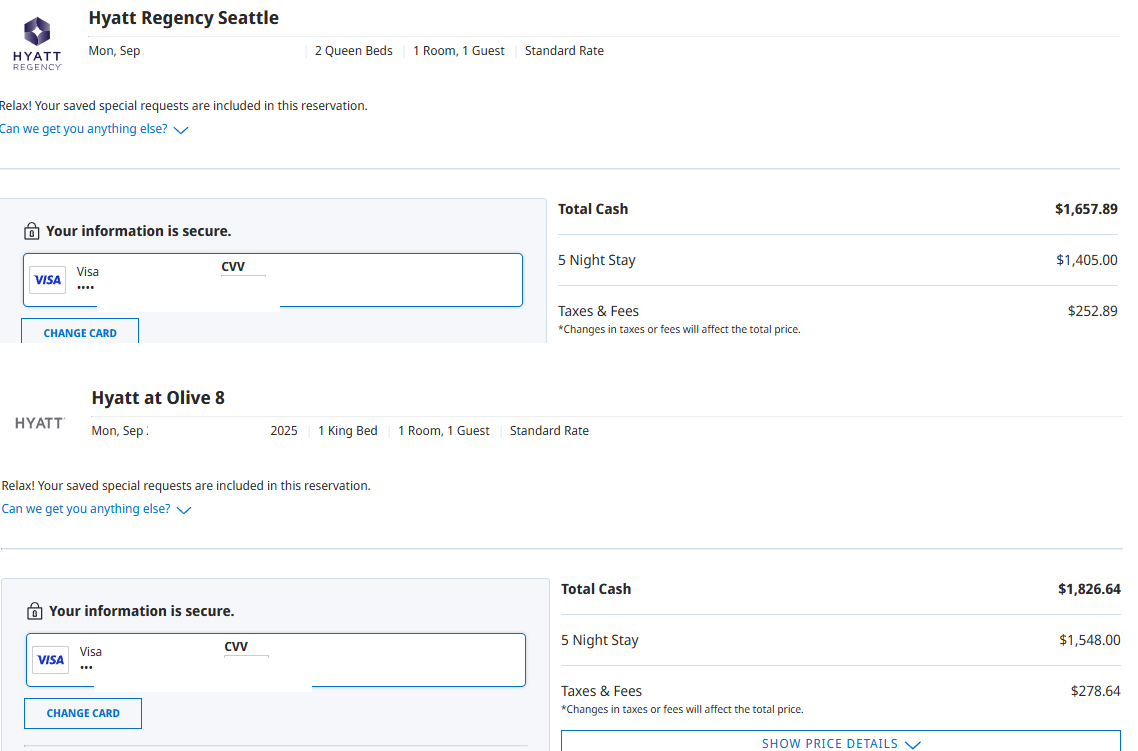Click the $1,405.00 five night stay price
This screenshot has height=751, width=1138.
point(1086,260)
